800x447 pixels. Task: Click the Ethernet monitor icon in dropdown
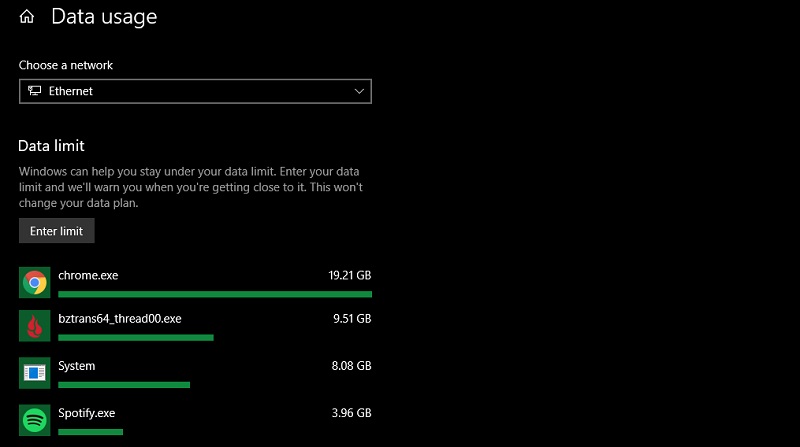[x=35, y=92]
